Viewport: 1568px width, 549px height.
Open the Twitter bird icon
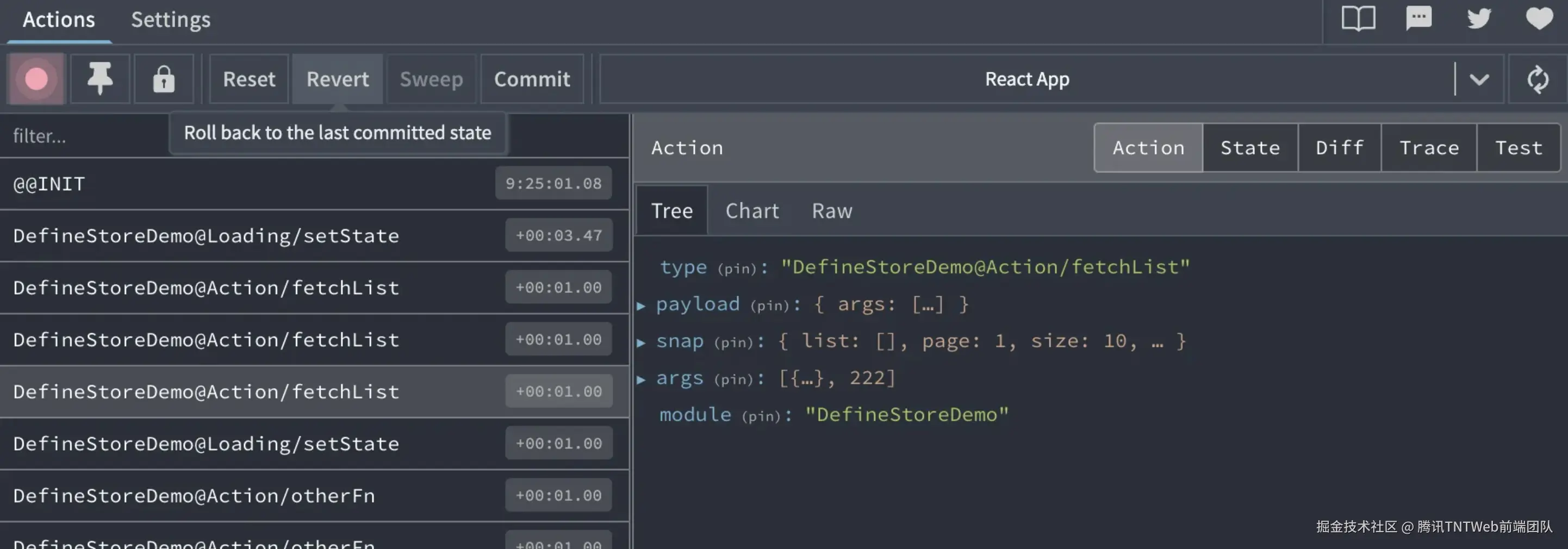[x=1478, y=19]
